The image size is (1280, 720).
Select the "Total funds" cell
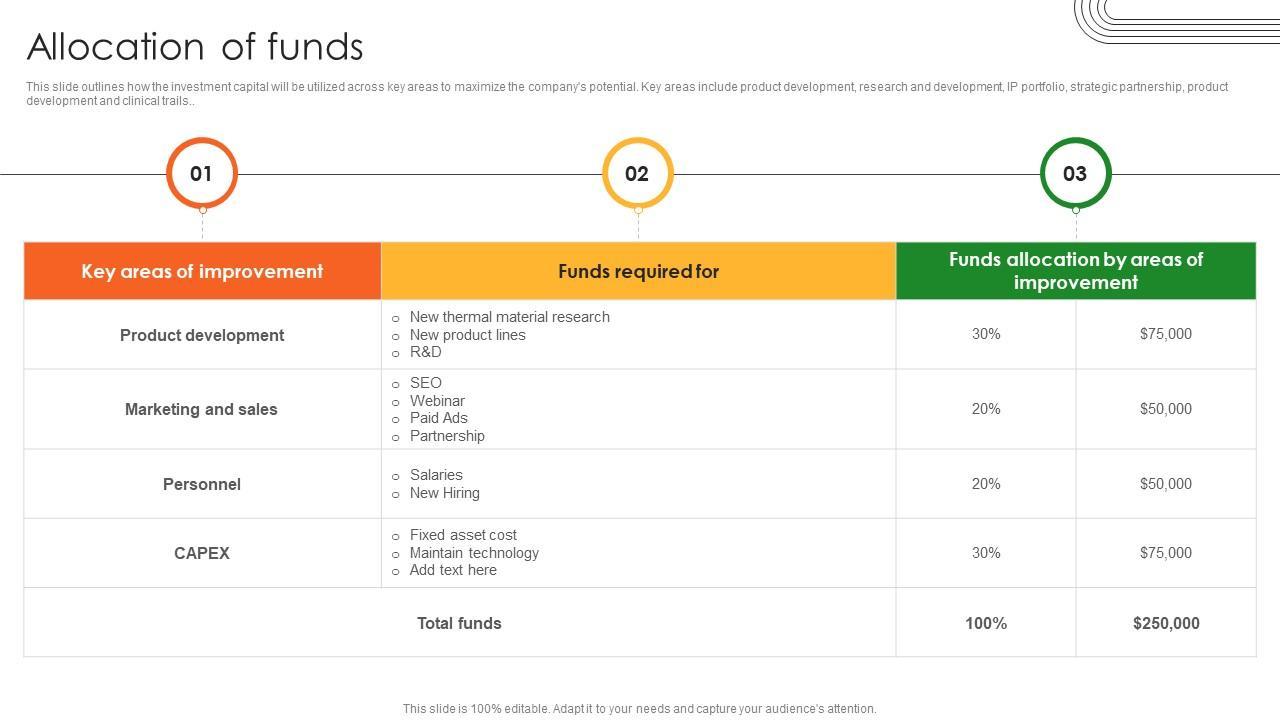pos(459,623)
